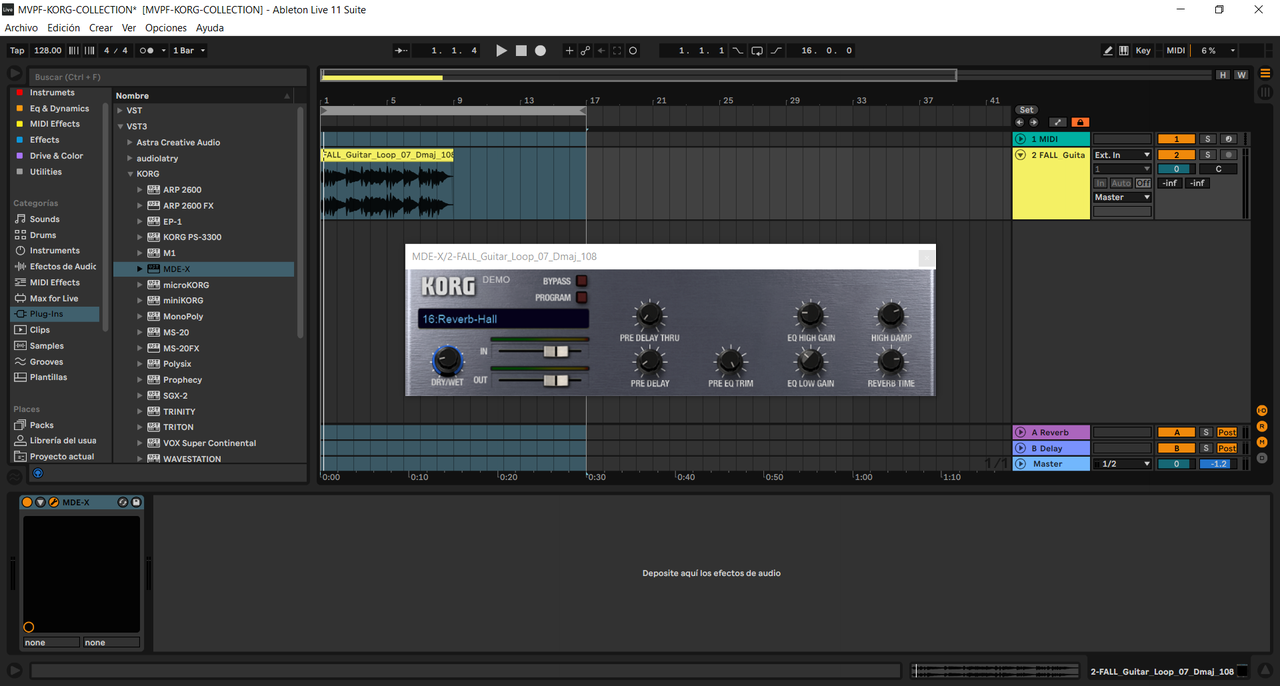Screen dimensions: 1280x686
Task: Click the DRY/WET knob
Action: [x=447, y=359]
